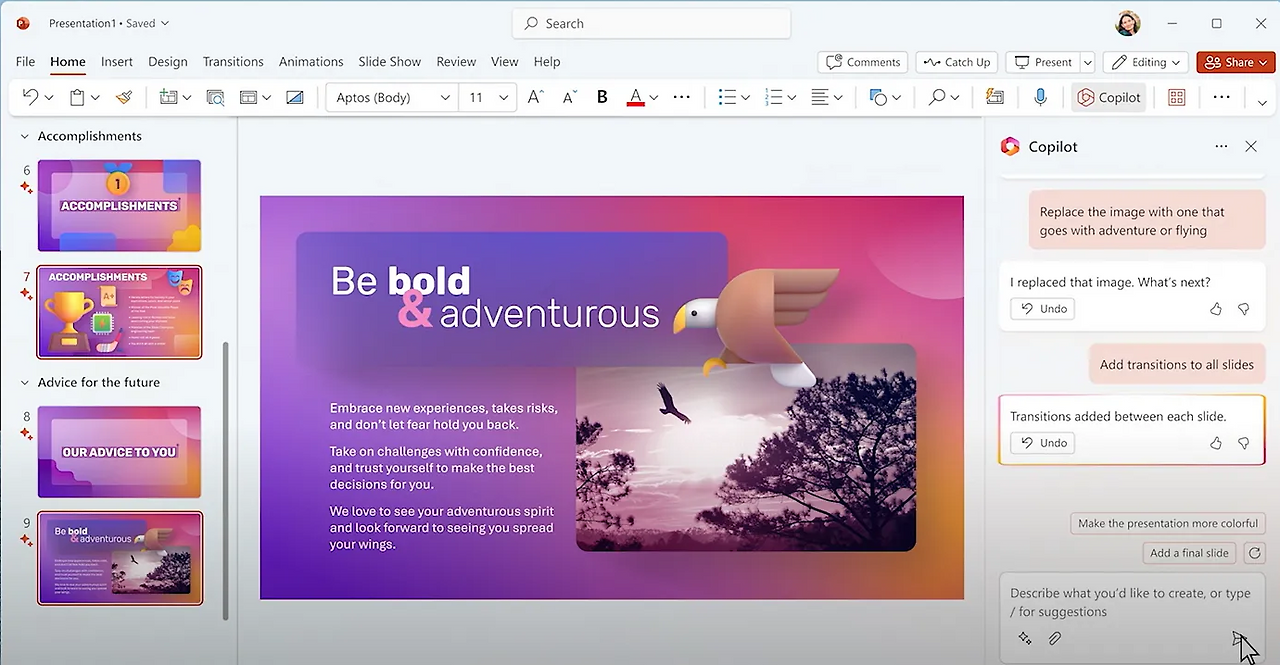
Task: Give a thumbs down to the image replacement response
Action: tap(1243, 310)
